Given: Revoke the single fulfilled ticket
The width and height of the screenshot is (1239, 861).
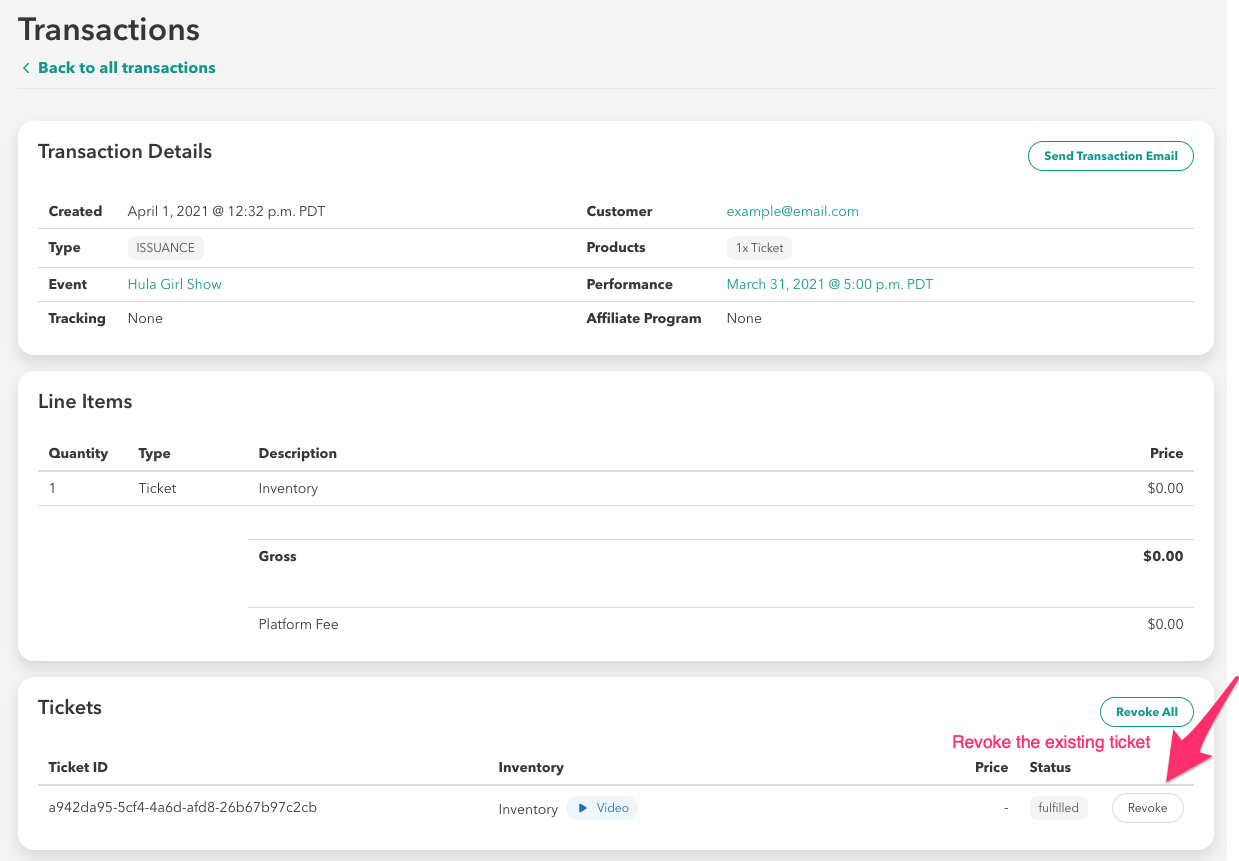Looking at the screenshot, I should tap(1147, 808).
